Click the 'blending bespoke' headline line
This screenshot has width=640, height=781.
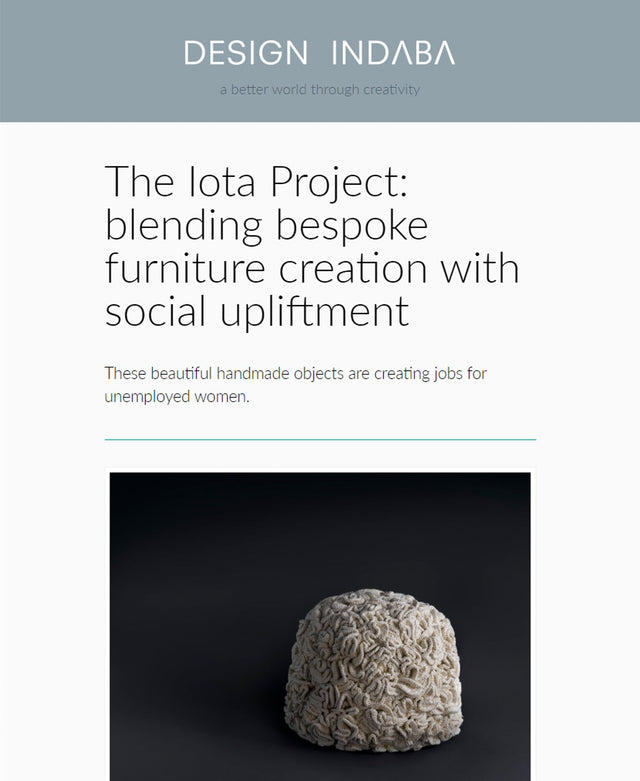pyautogui.click(x=266, y=224)
